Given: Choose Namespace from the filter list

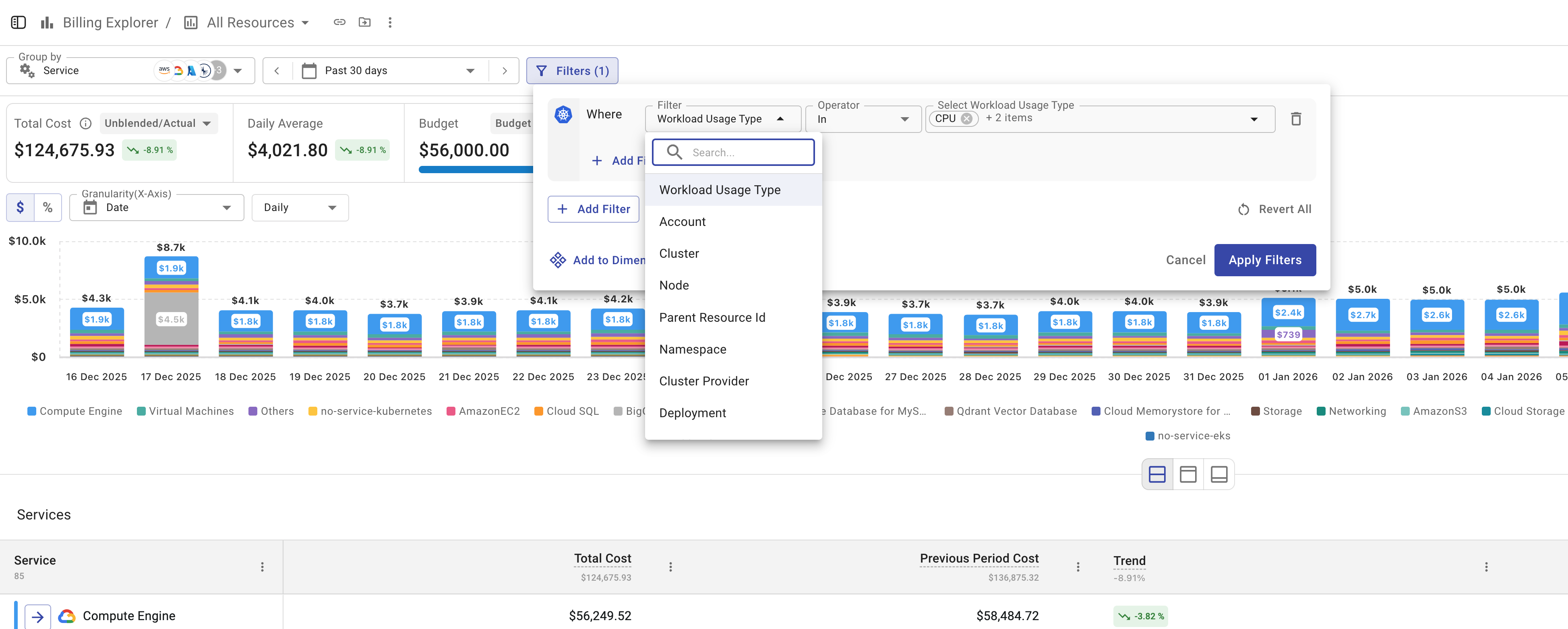Looking at the screenshot, I should tap(693, 350).
